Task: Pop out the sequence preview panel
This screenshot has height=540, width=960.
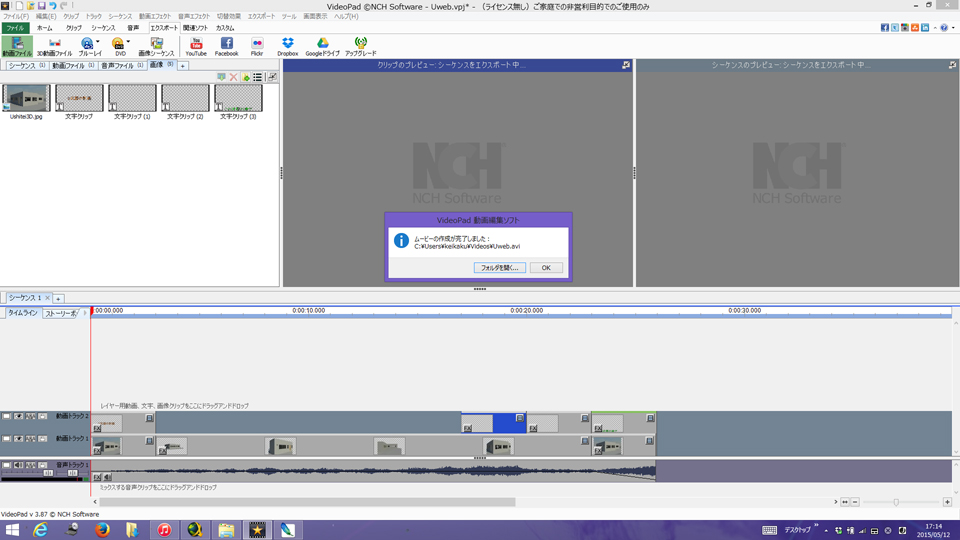Action: point(953,64)
